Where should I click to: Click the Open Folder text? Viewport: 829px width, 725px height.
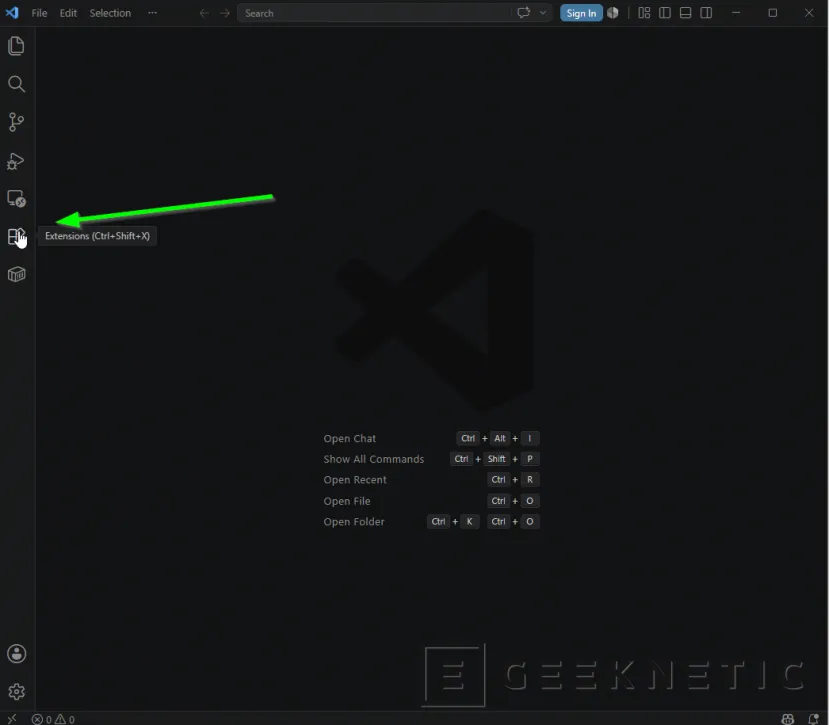coord(354,521)
